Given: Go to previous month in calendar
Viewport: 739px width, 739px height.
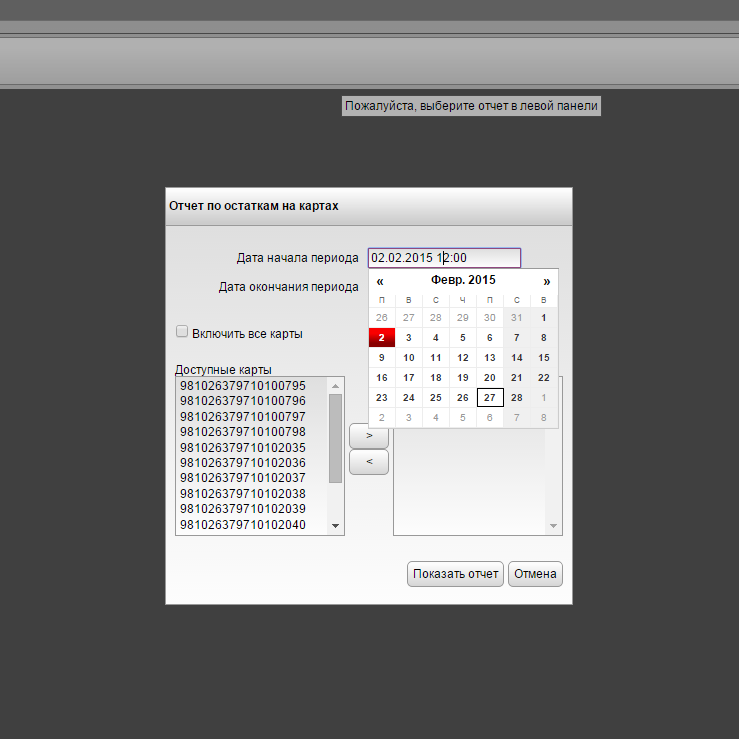Looking at the screenshot, I should click(x=380, y=281).
